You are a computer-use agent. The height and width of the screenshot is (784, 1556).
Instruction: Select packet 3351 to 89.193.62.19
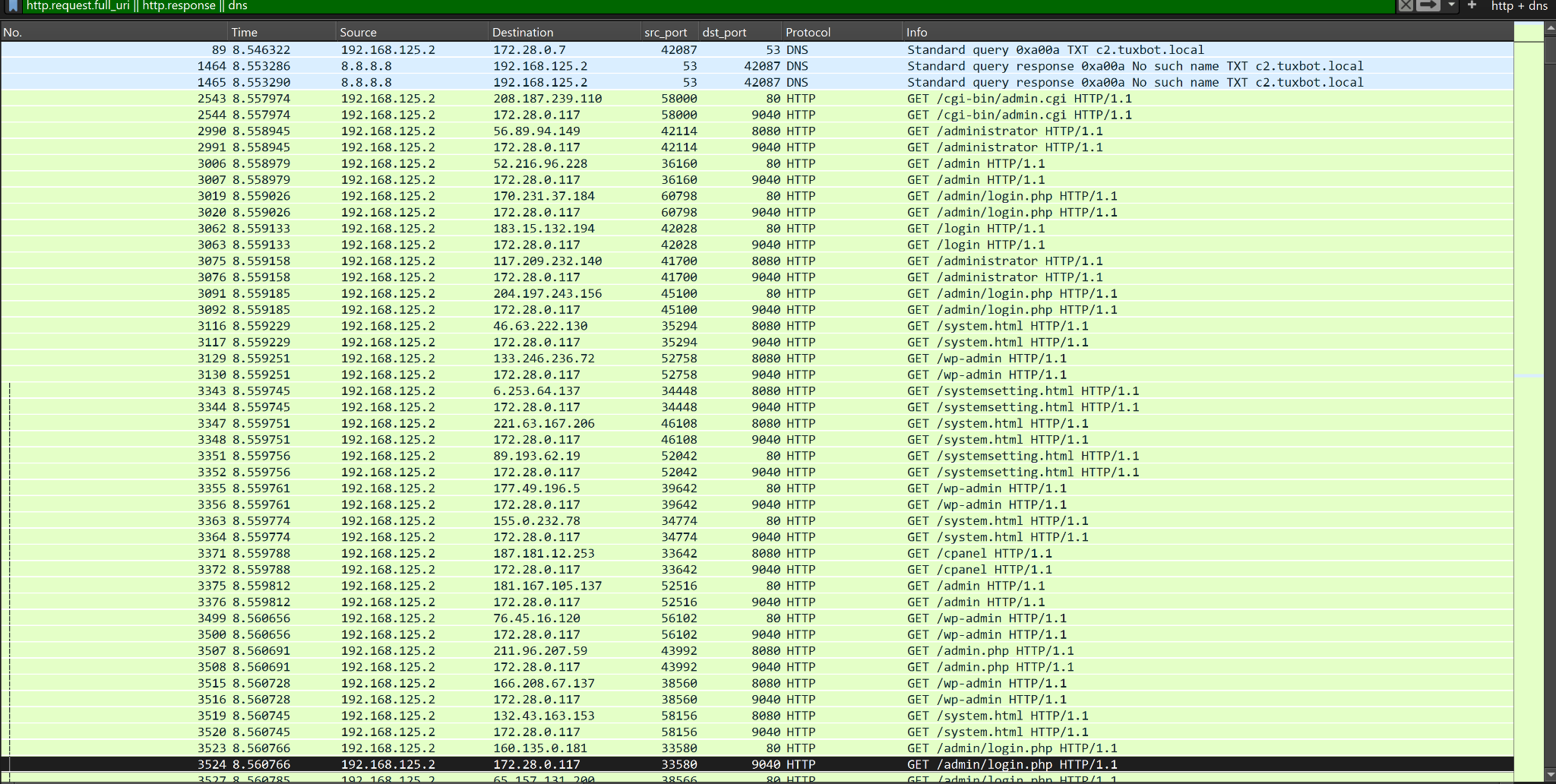point(757,456)
